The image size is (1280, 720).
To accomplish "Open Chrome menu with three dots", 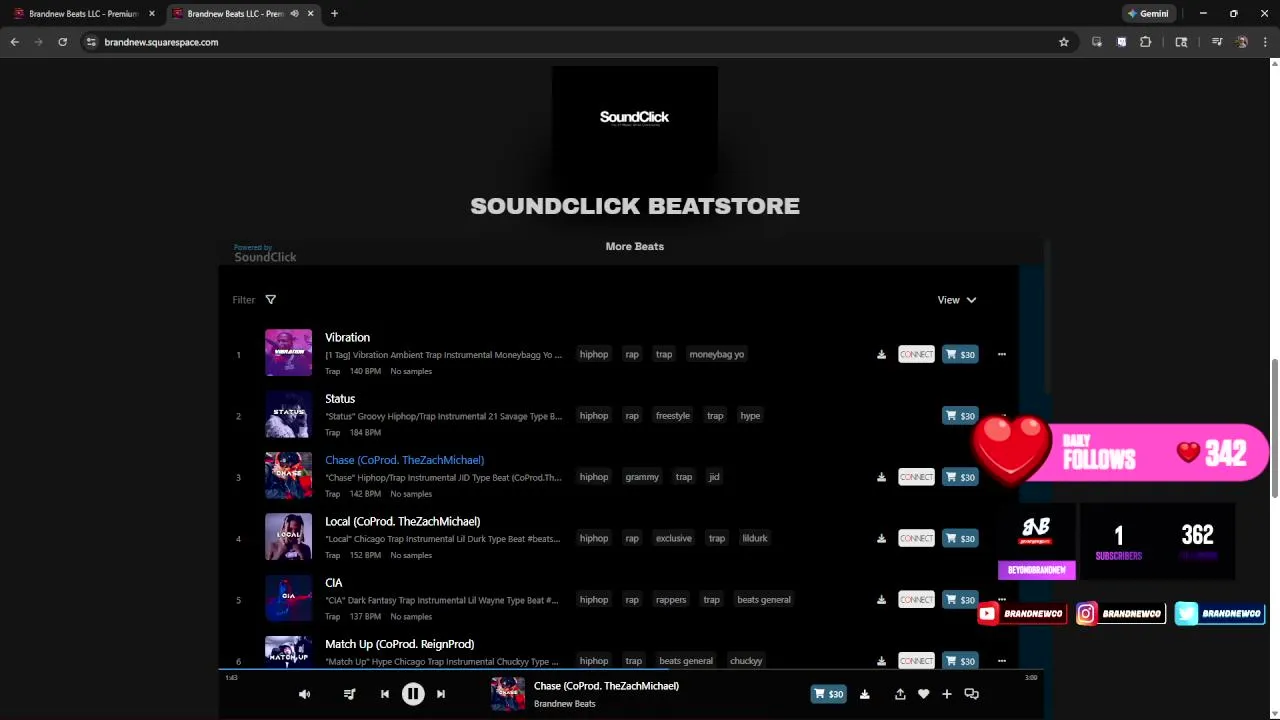I will pos(1266,42).
